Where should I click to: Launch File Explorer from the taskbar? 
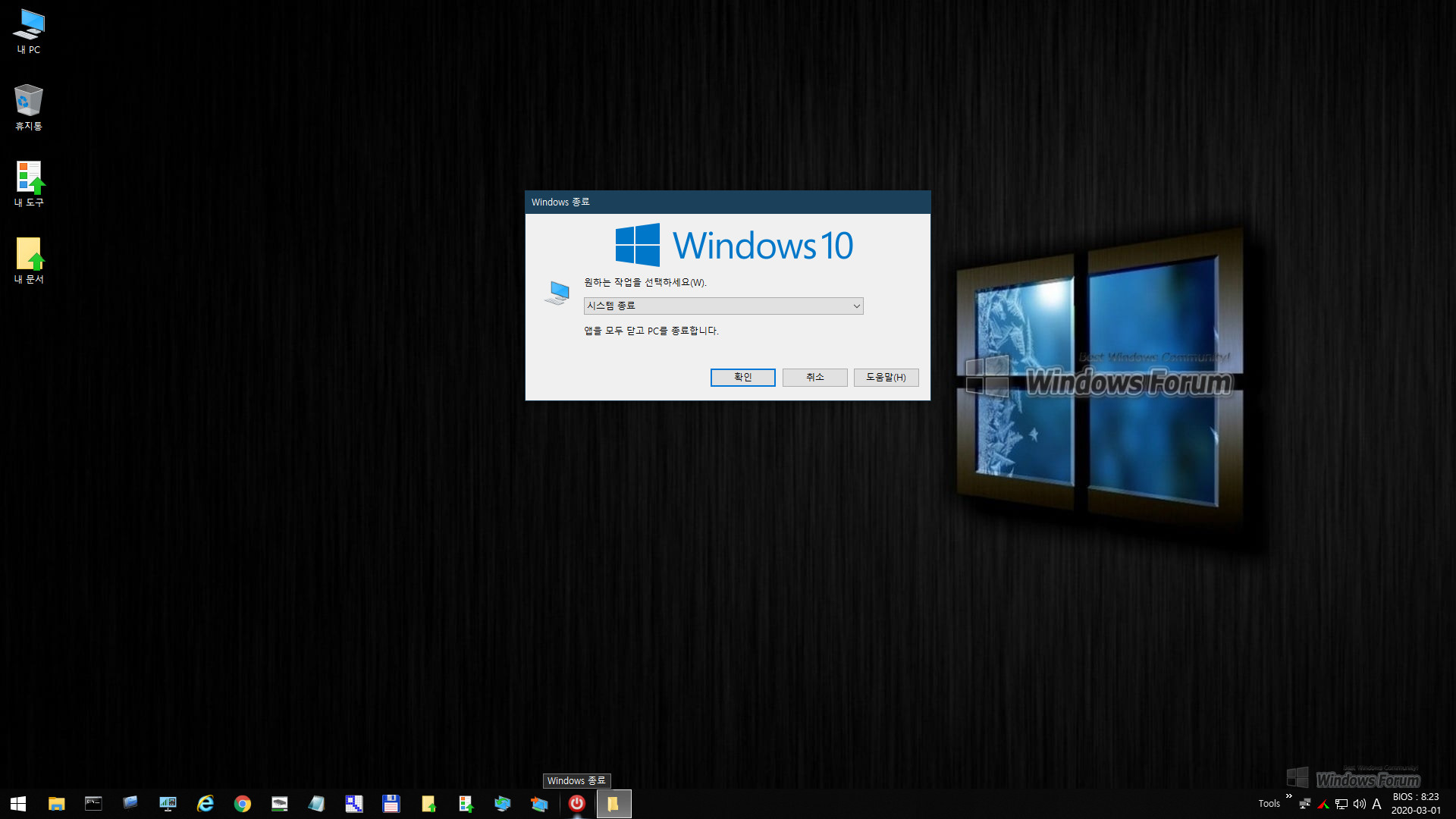56,804
